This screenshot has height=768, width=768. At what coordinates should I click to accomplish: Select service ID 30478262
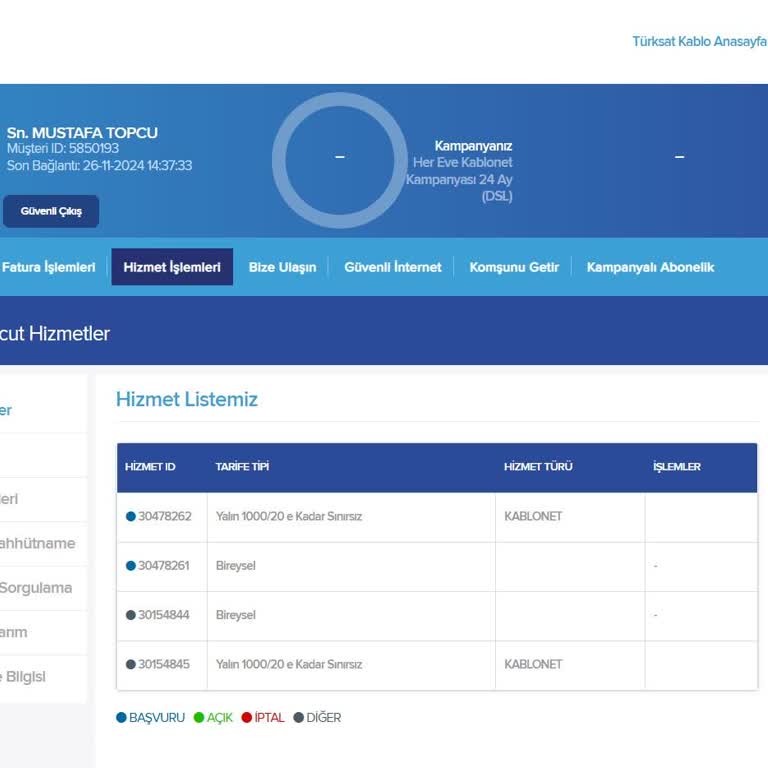pyautogui.click(x=165, y=516)
